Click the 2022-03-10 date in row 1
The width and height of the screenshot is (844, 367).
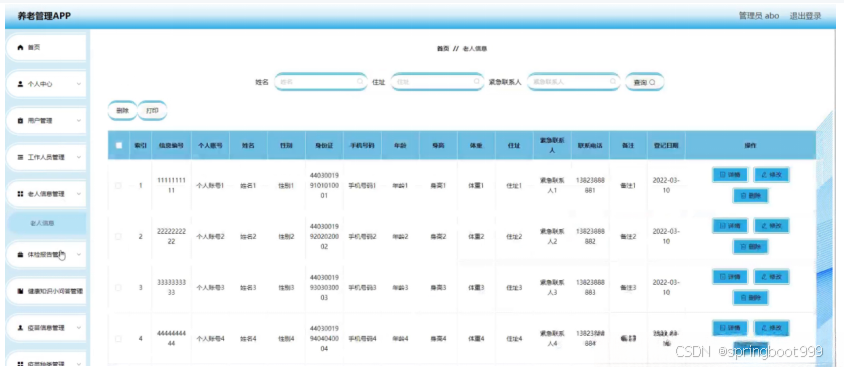(666, 186)
